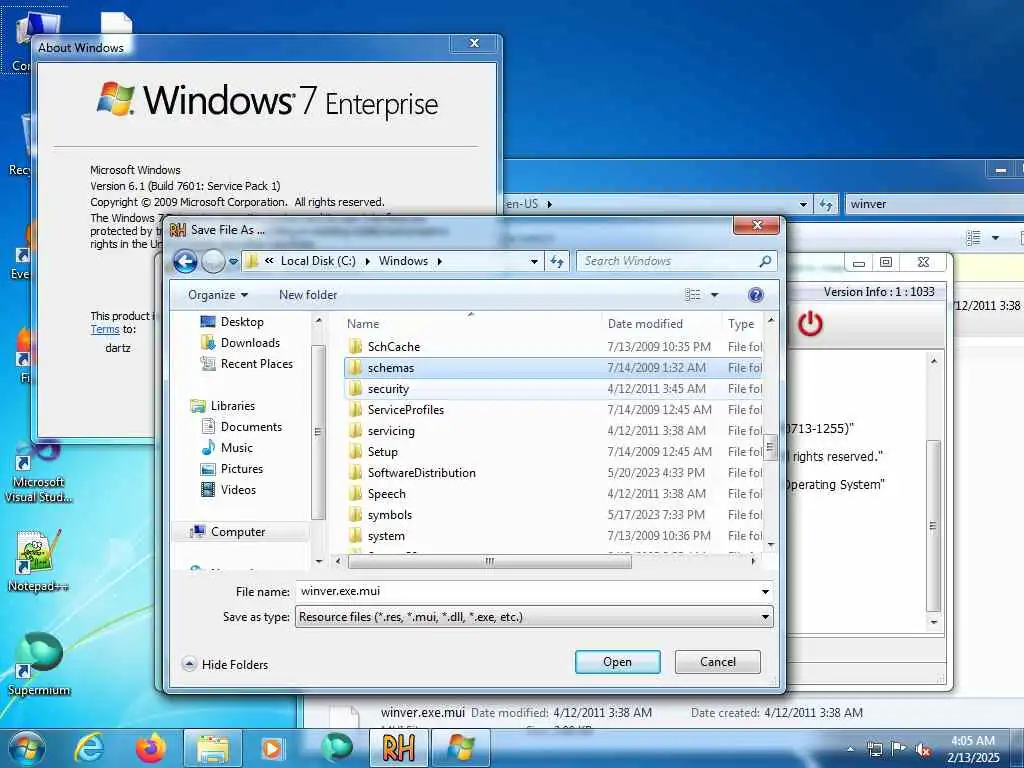Launch Firefox from the taskbar

[x=151, y=748]
